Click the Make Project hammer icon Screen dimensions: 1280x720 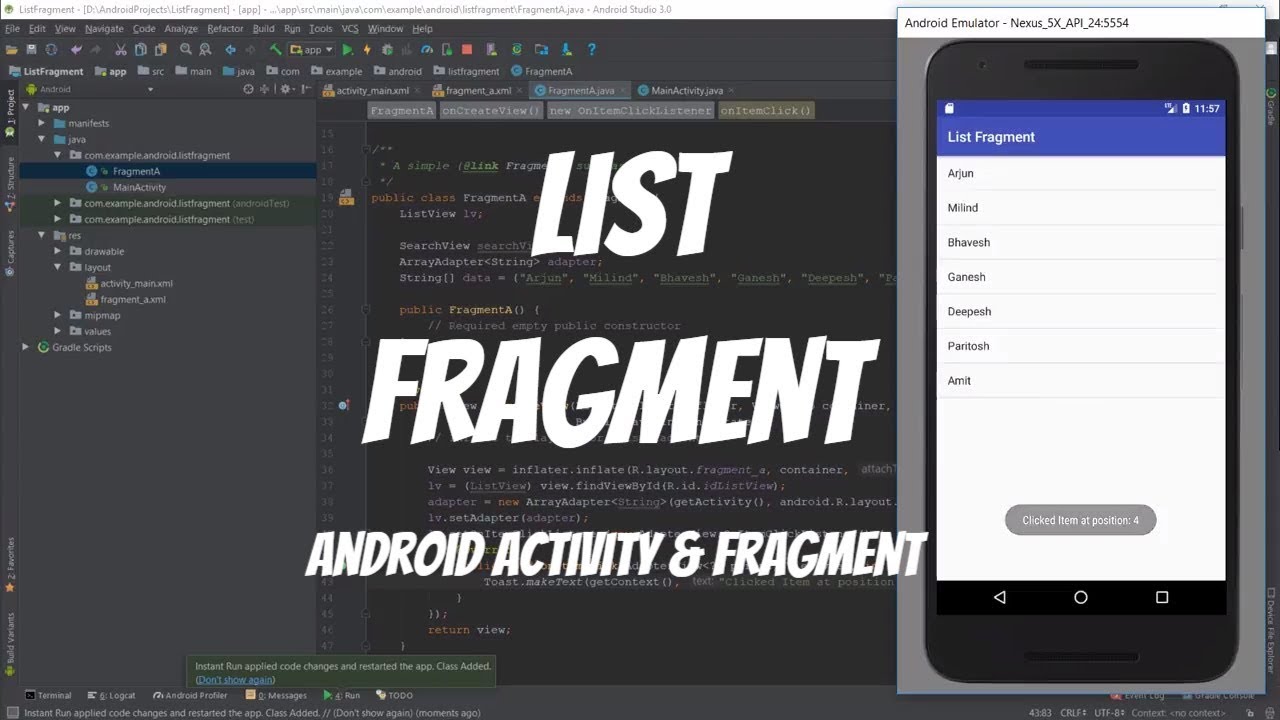(275, 49)
